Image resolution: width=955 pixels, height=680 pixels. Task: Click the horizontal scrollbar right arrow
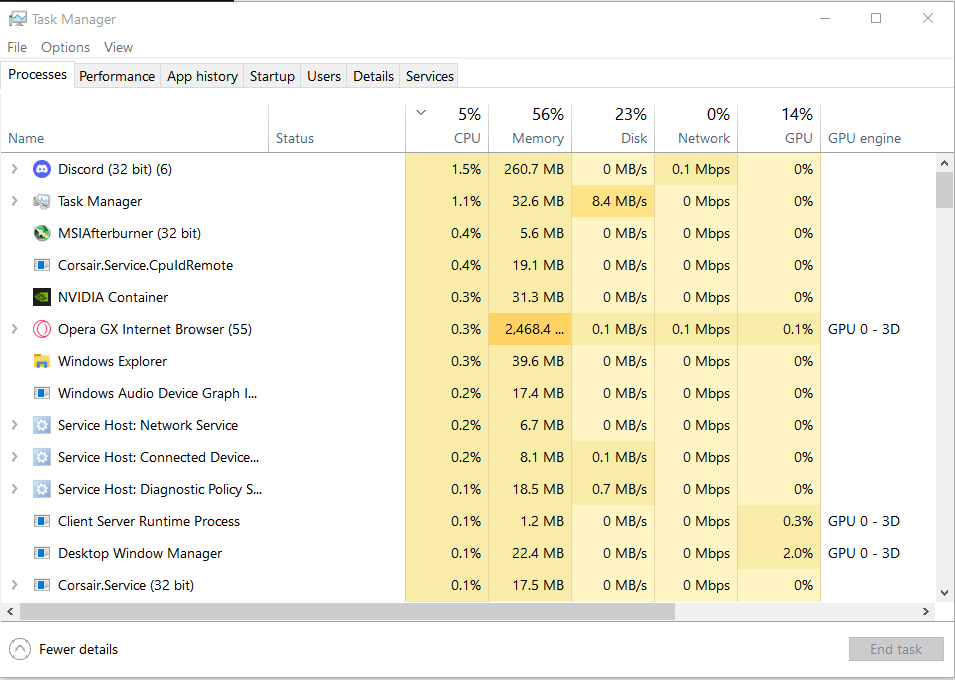tap(926, 611)
